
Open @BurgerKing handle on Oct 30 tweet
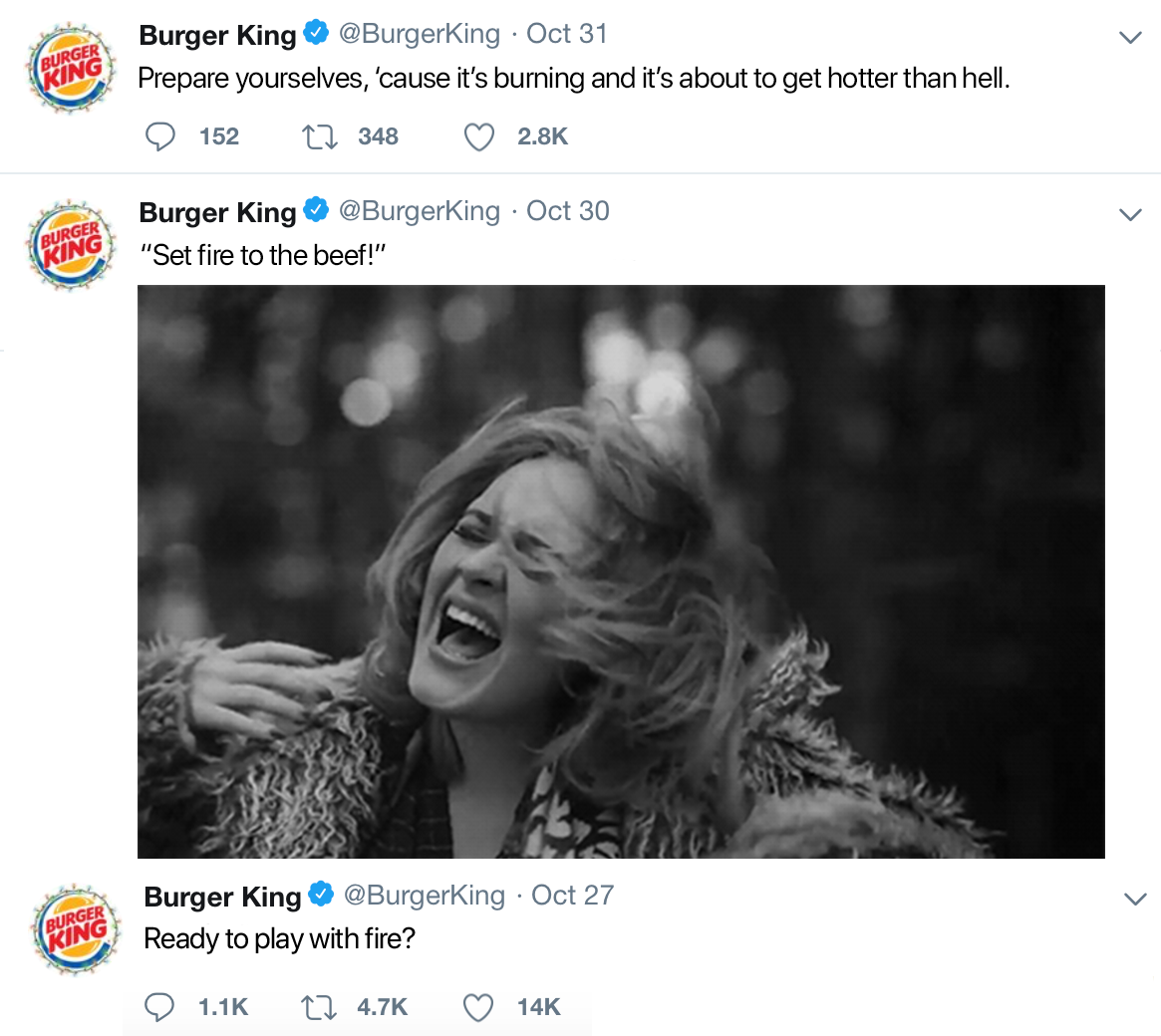point(420,211)
